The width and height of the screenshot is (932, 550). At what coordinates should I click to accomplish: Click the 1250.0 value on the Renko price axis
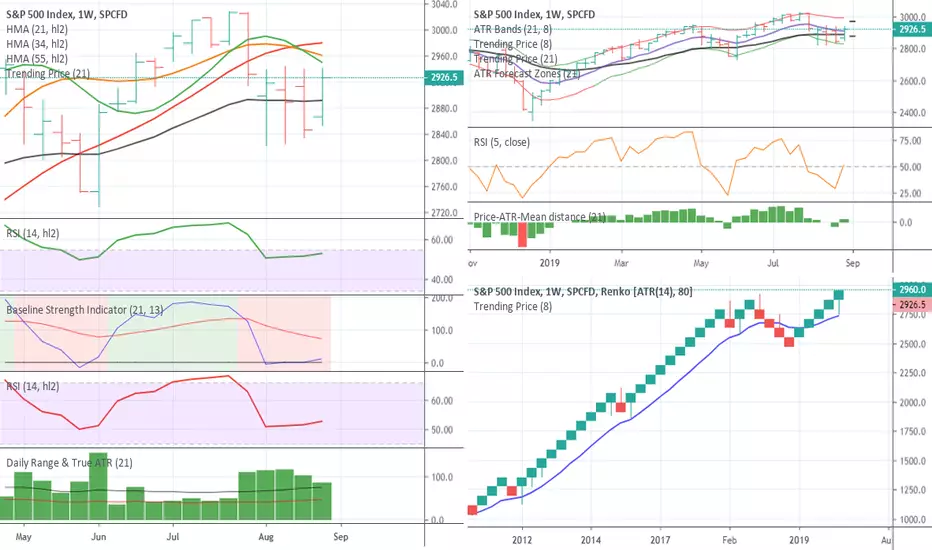(x=913, y=490)
